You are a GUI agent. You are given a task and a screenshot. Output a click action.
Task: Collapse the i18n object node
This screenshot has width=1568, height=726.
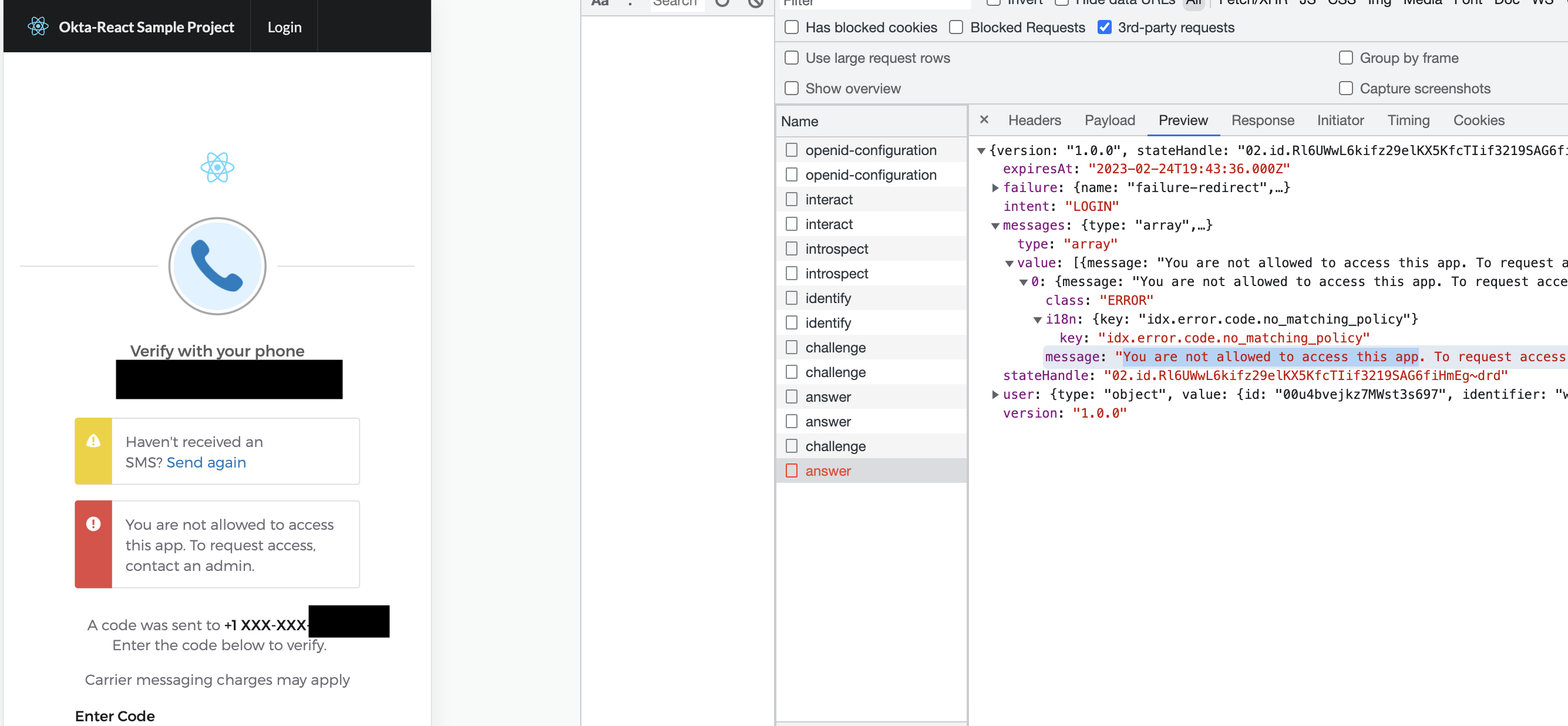coord(1037,319)
